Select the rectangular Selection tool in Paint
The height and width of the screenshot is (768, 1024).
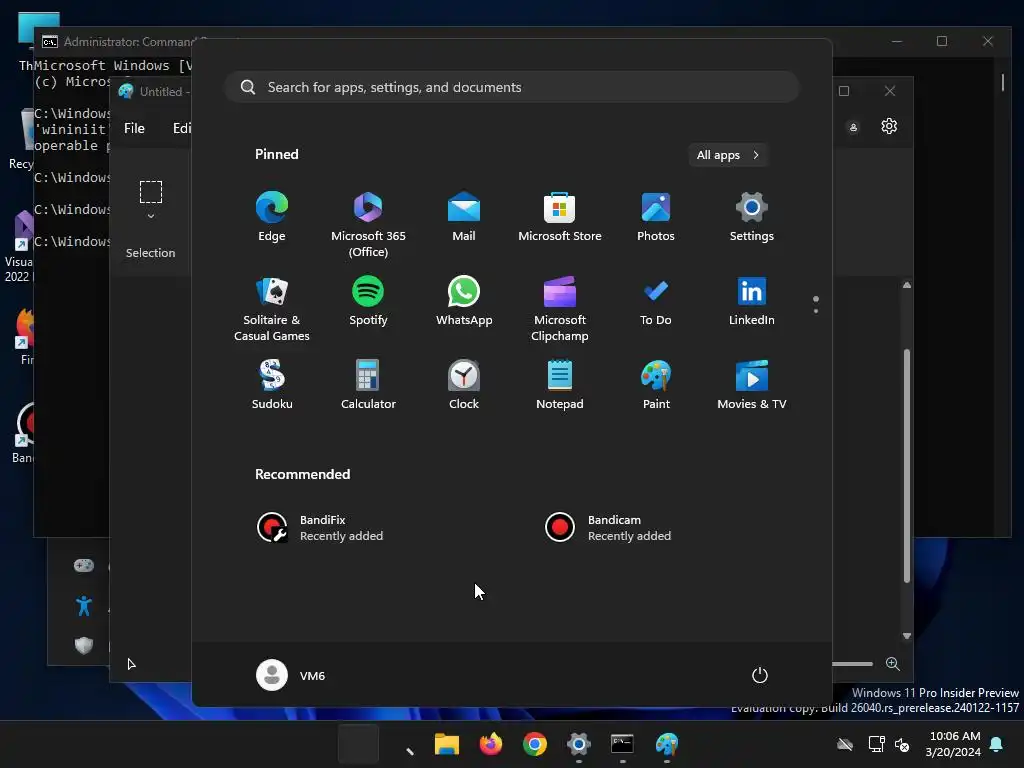point(151,192)
